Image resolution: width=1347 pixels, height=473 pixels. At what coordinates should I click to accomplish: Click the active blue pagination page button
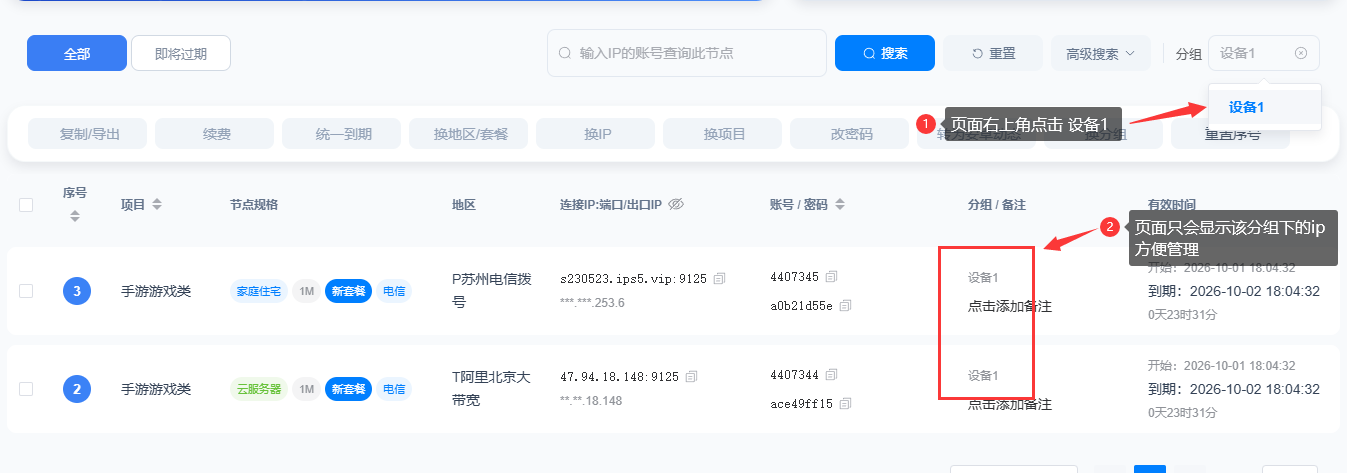[x=1150, y=469]
